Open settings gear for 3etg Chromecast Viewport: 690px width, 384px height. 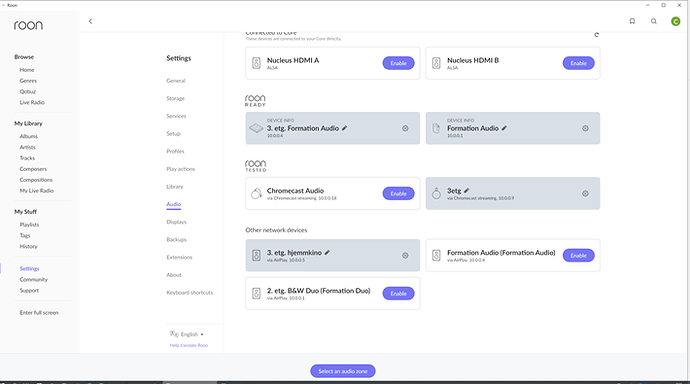[585, 194]
